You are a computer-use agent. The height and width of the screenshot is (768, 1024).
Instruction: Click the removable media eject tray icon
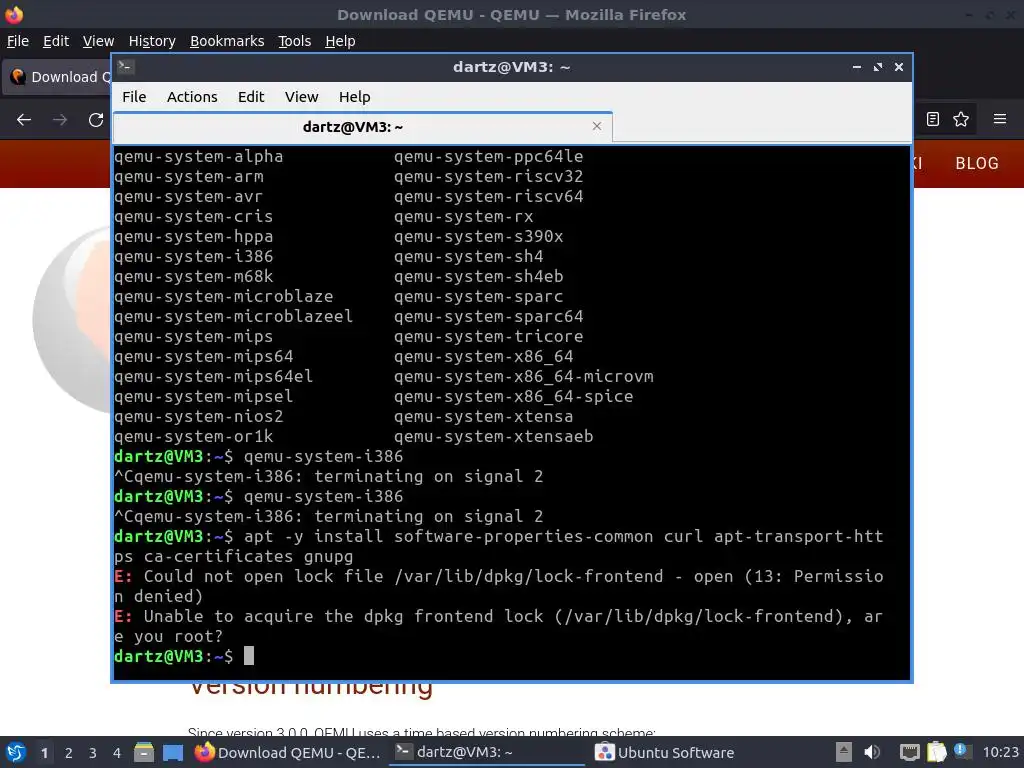(844, 752)
